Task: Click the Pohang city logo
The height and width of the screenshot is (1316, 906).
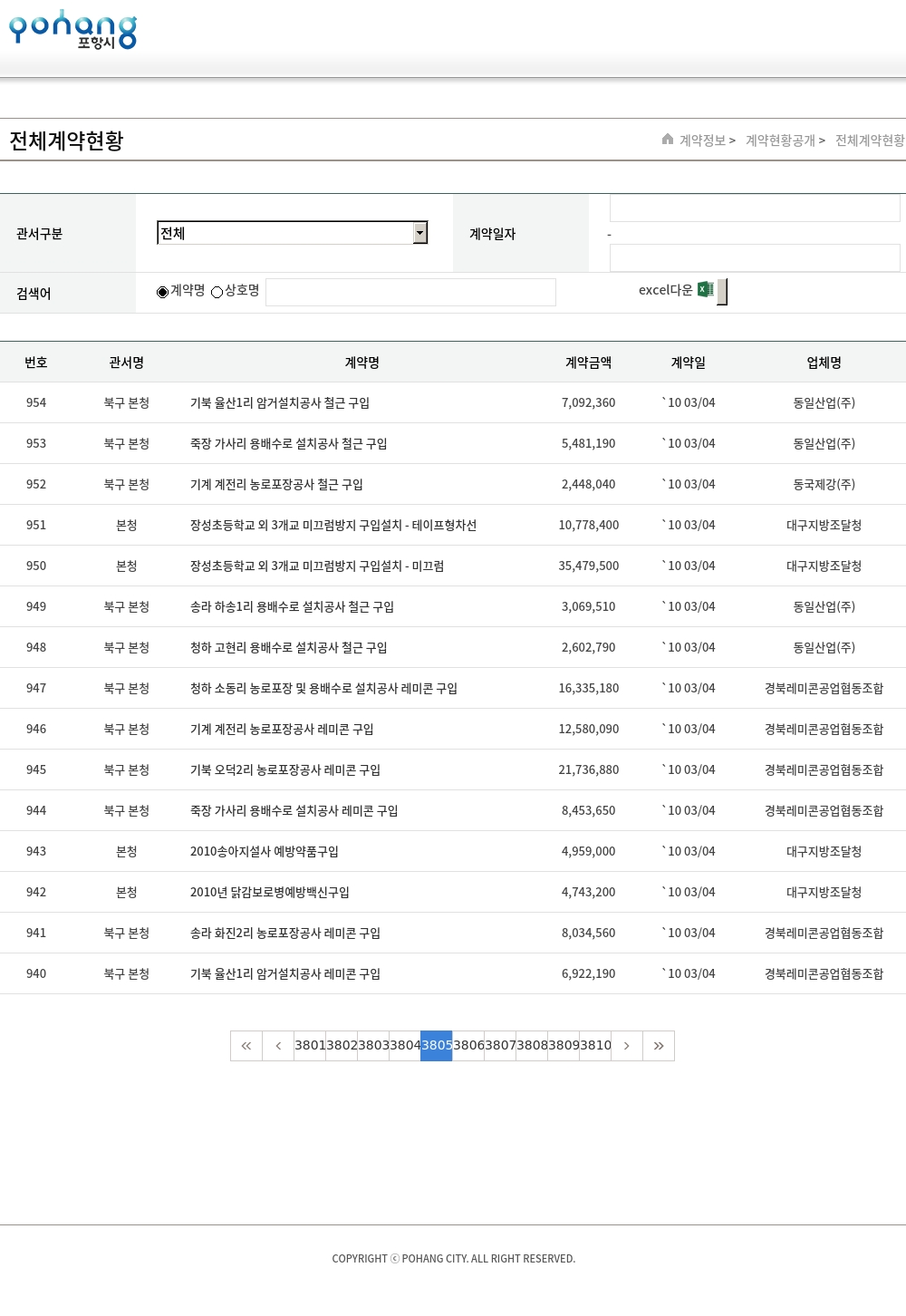Action: coord(72,30)
